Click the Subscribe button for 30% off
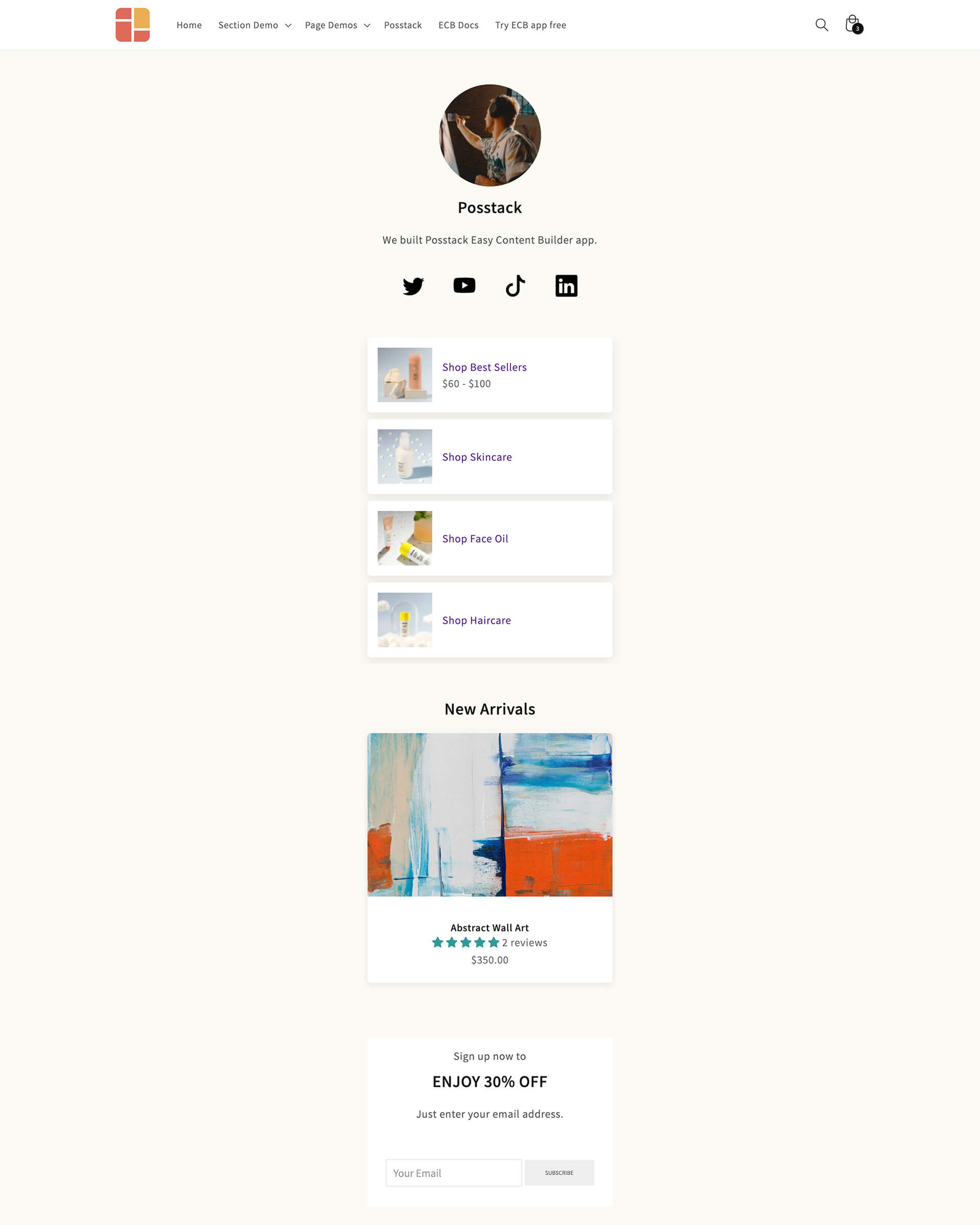The image size is (980, 1225). 558,1173
